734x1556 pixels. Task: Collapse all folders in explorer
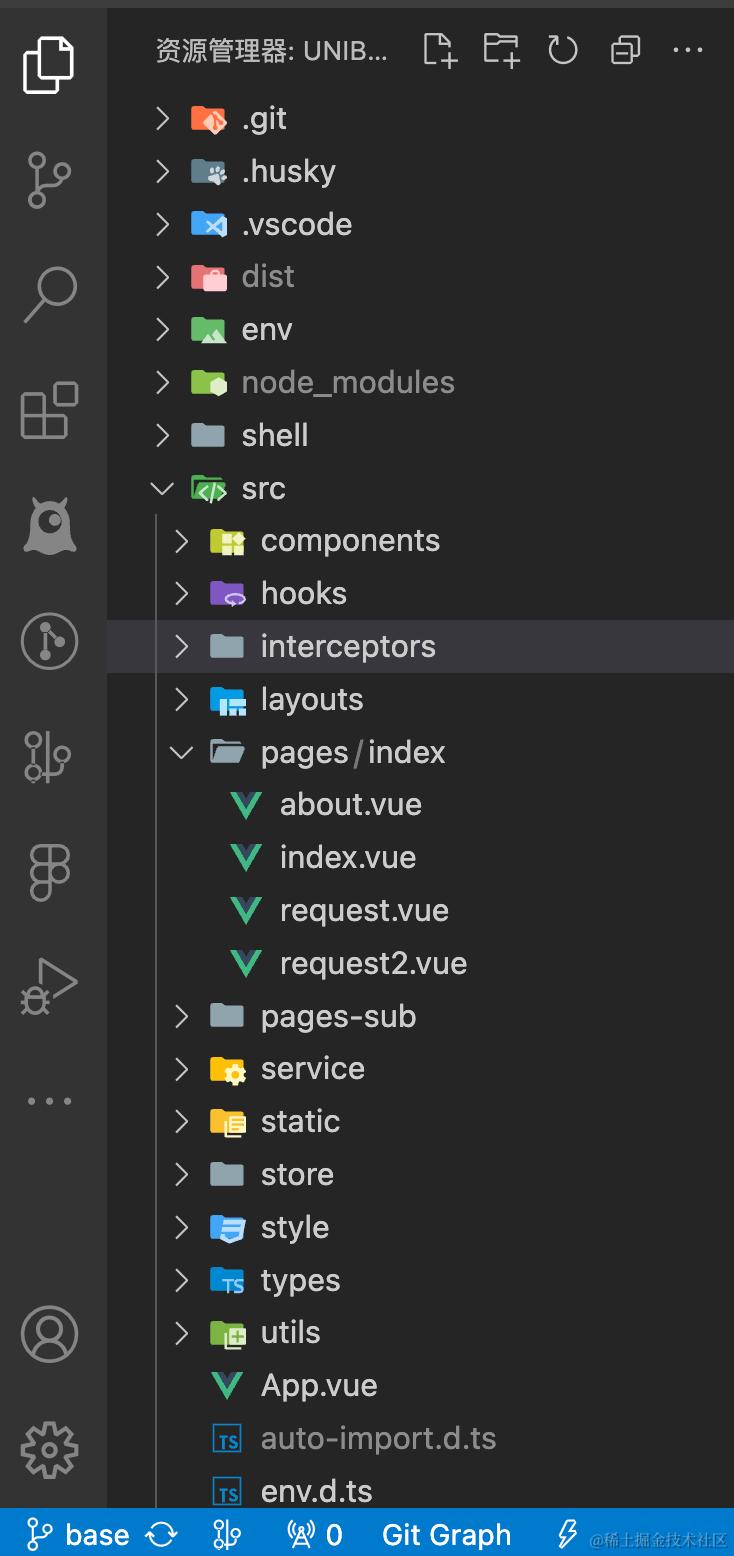point(625,49)
